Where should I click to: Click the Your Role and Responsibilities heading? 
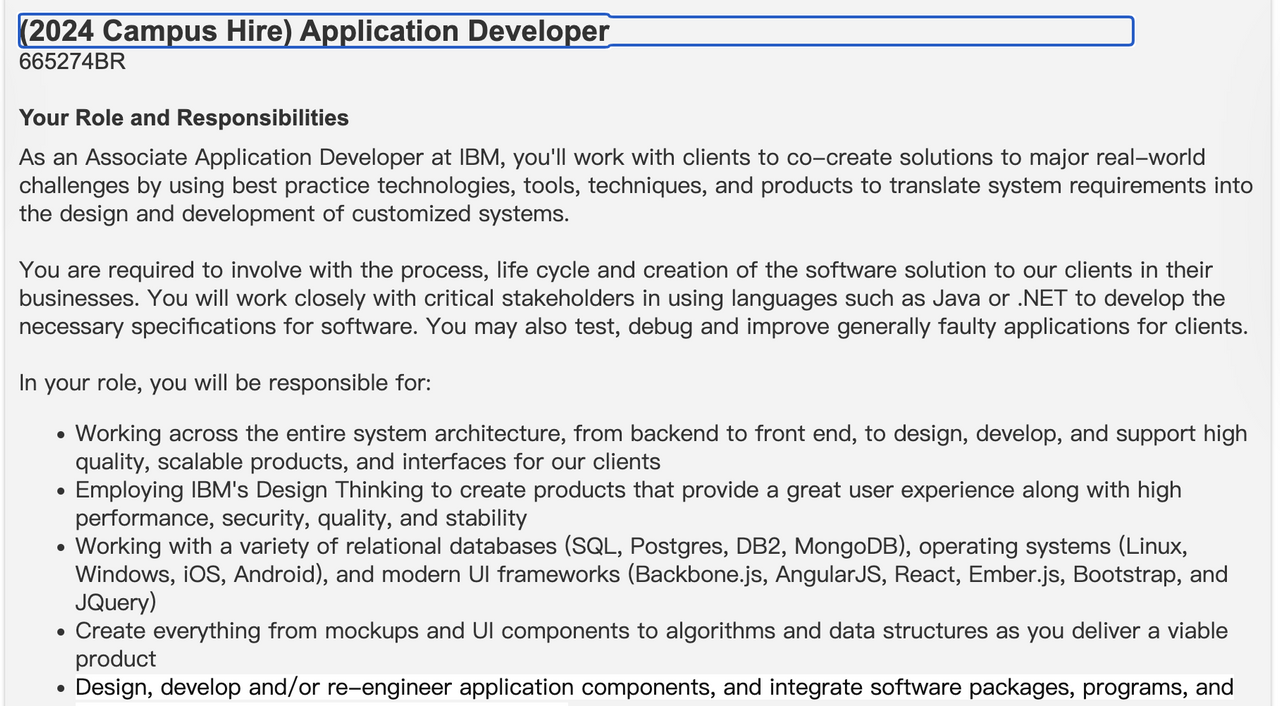(183, 117)
